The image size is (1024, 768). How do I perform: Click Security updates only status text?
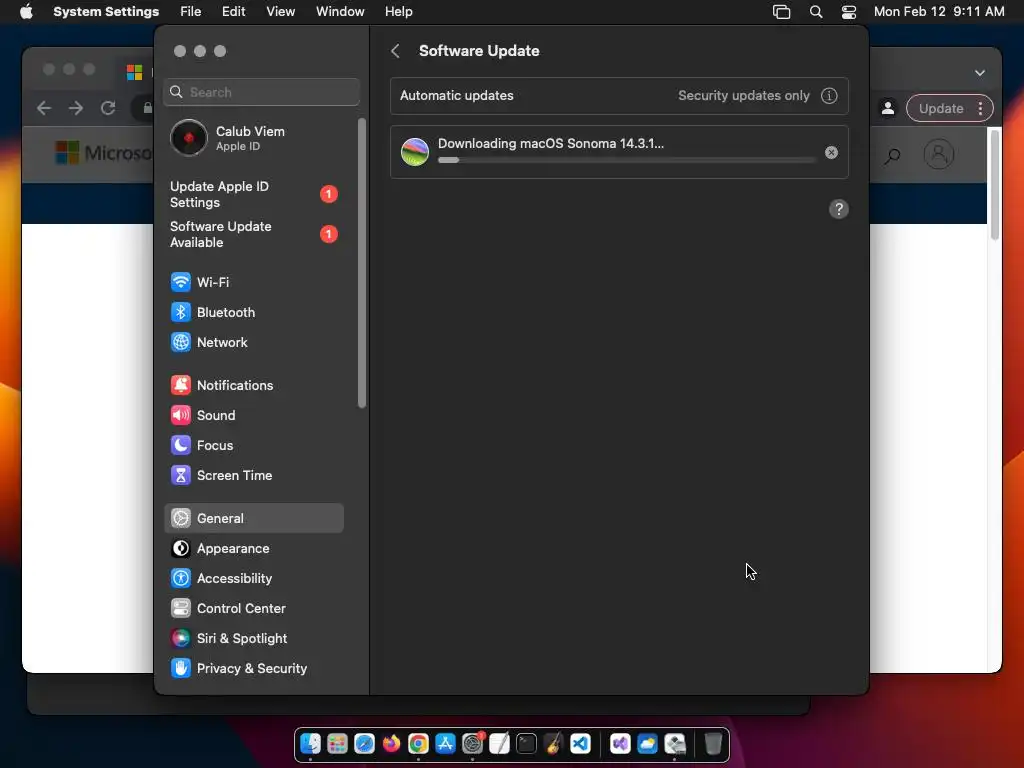pos(743,95)
